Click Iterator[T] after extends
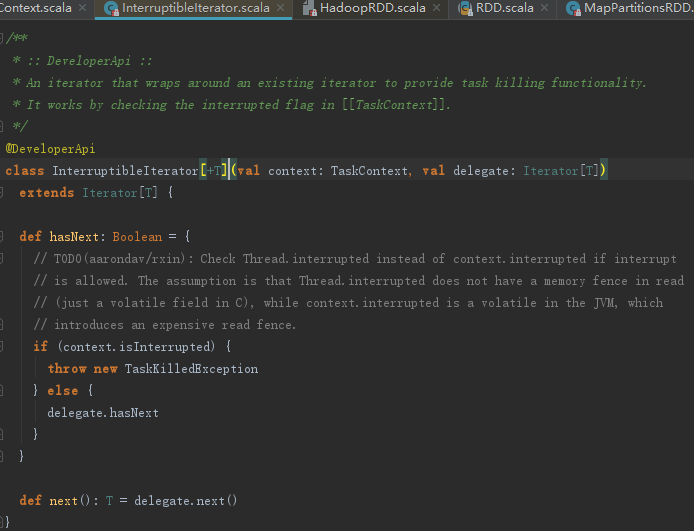Image resolution: width=694 pixels, height=531 pixels. (120, 193)
